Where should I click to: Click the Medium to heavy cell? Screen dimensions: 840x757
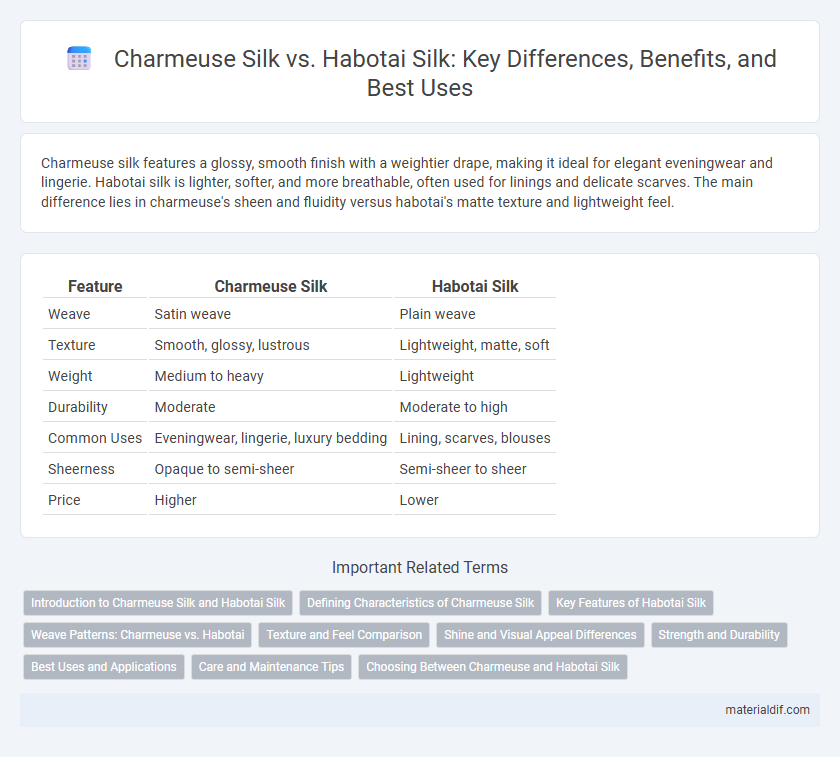point(271,376)
